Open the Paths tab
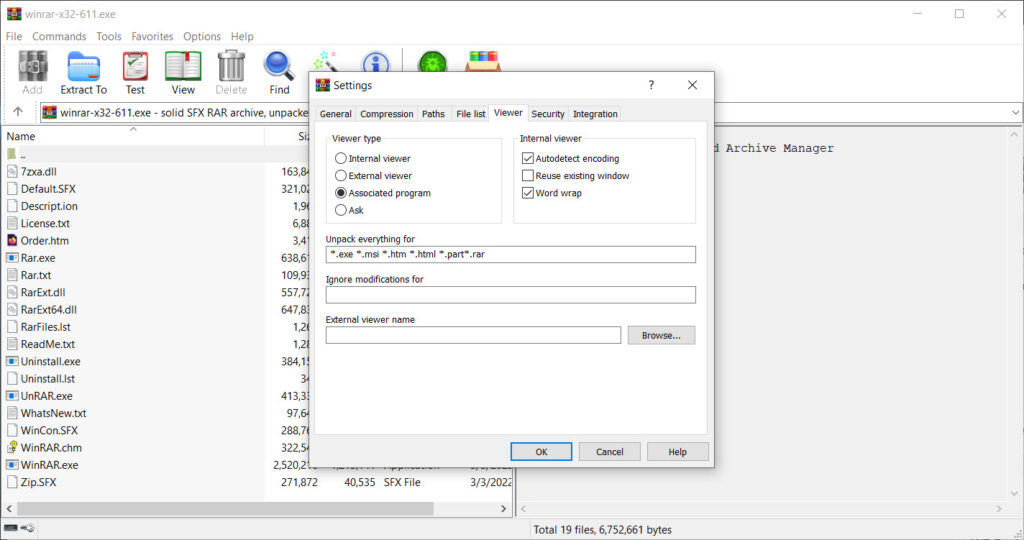1024x540 pixels. [433, 114]
